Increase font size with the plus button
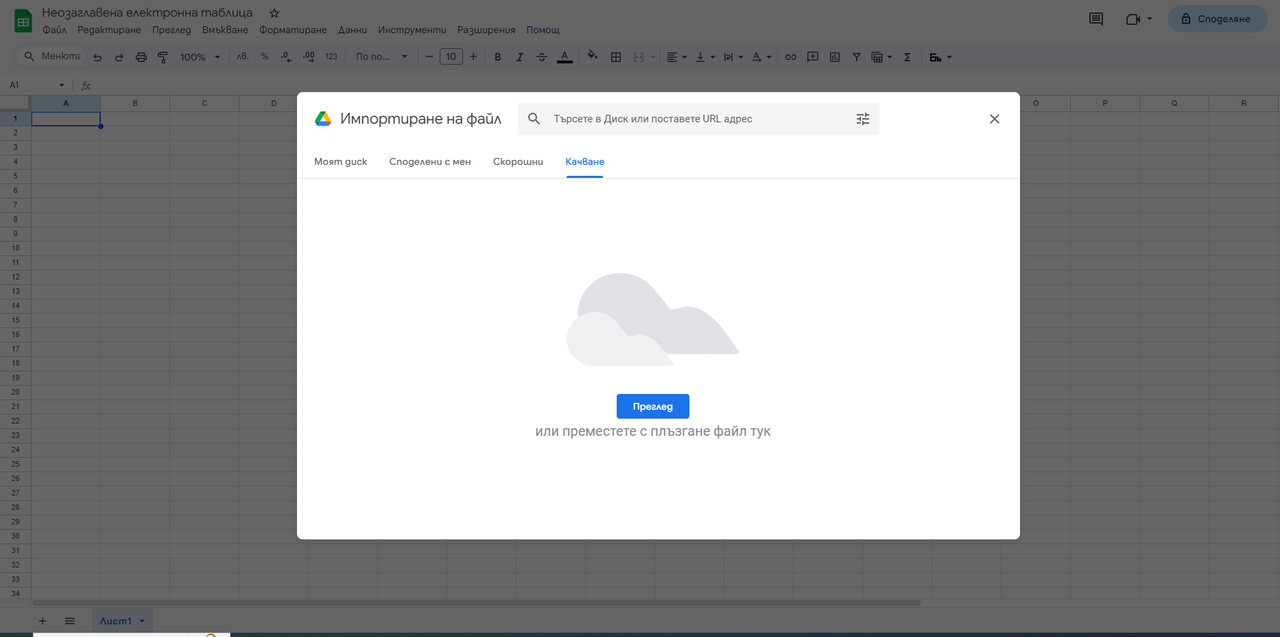1280x637 pixels. point(473,57)
